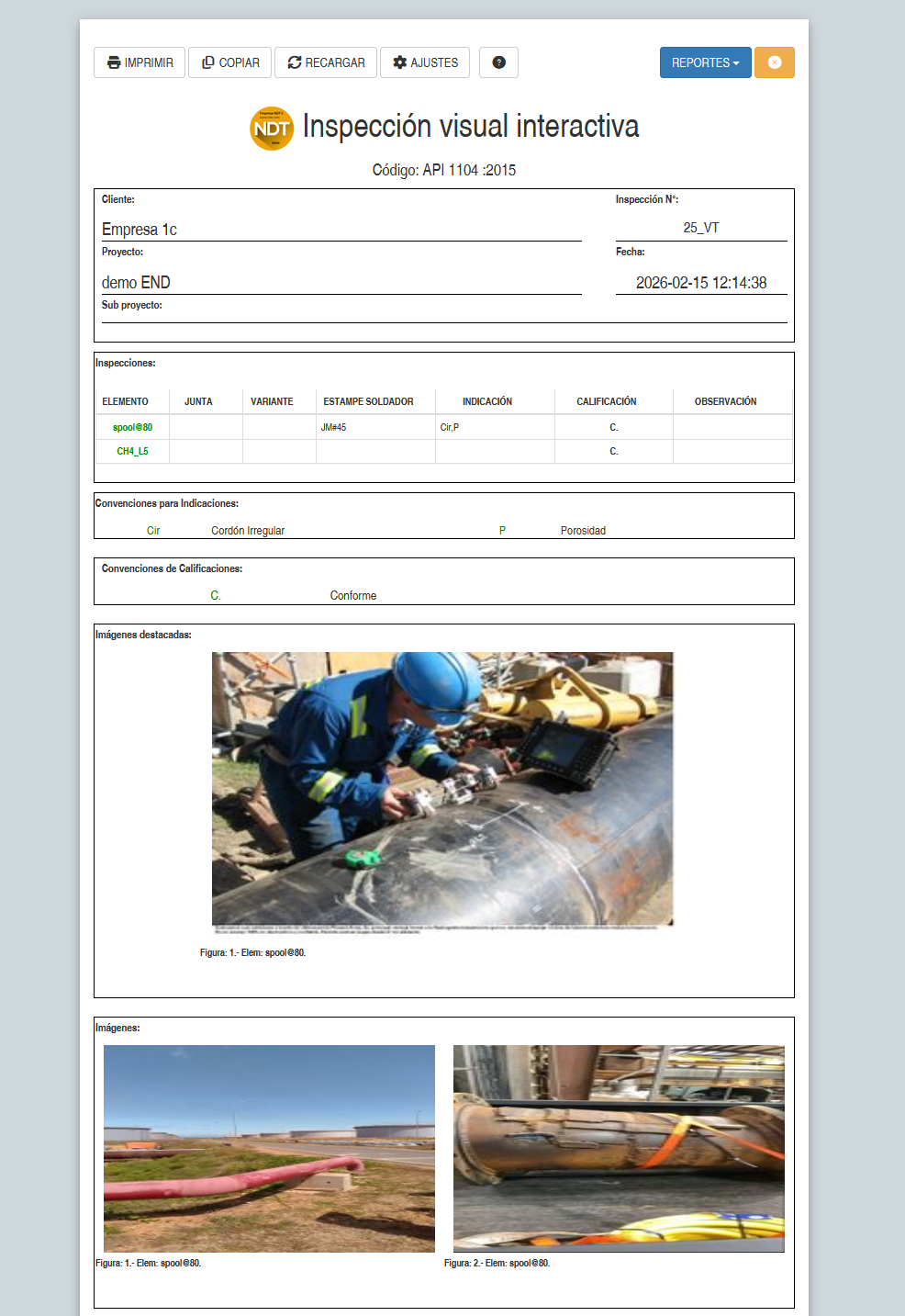The image size is (905, 1316).
Task: Open the spool@80 element link
Action: click(132, 427)
